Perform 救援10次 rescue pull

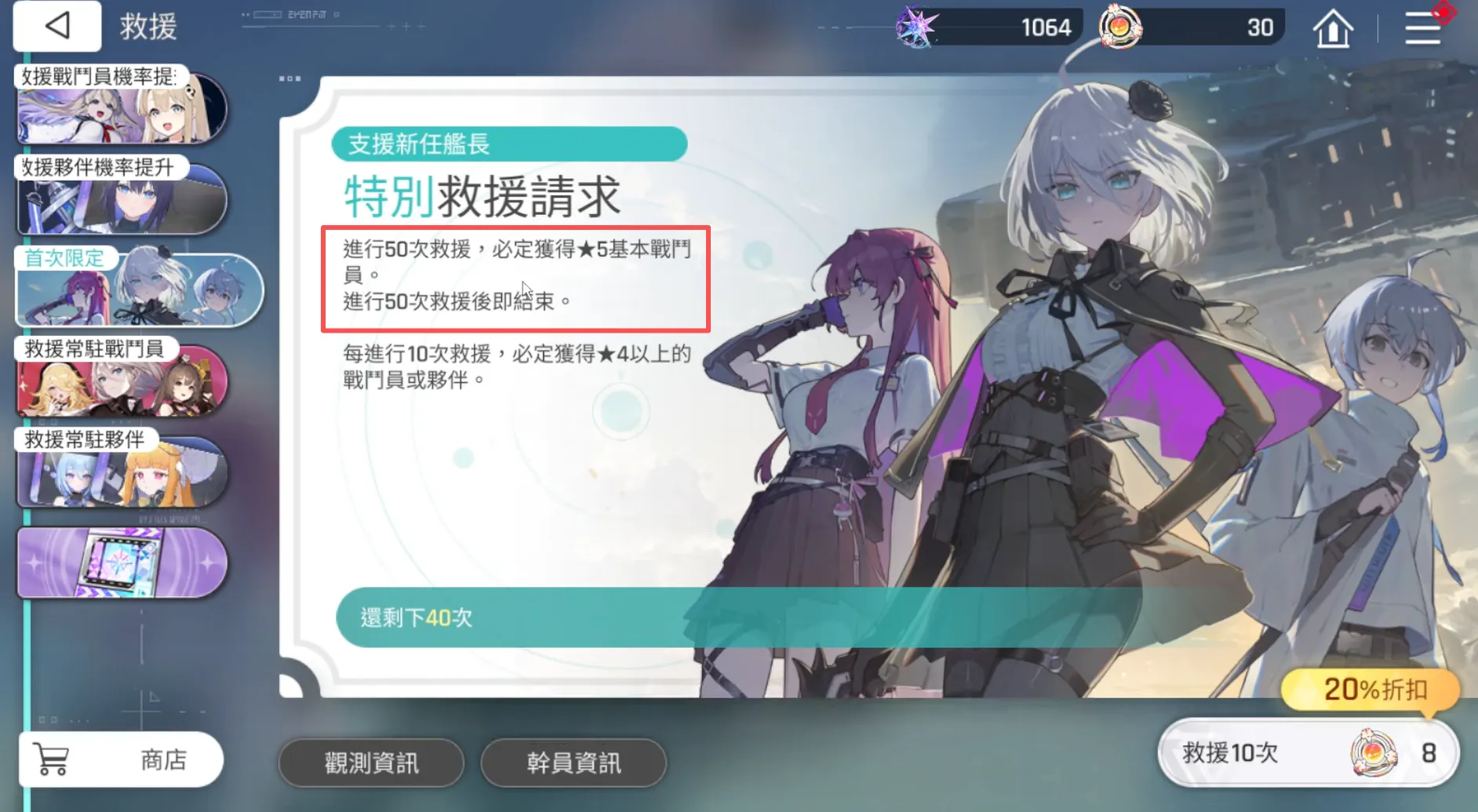pos(1309,753)
